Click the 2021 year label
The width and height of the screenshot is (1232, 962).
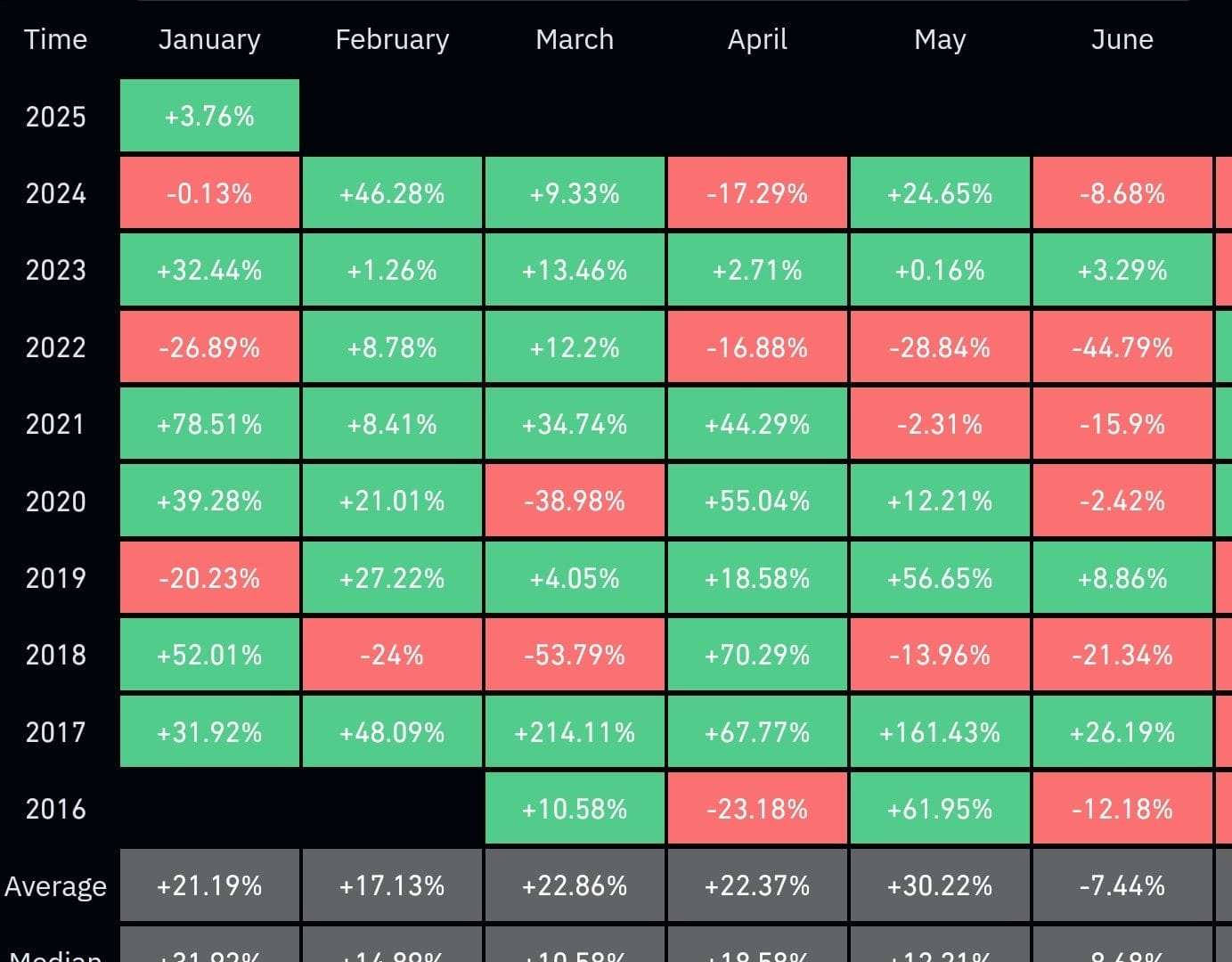[55, 424]
